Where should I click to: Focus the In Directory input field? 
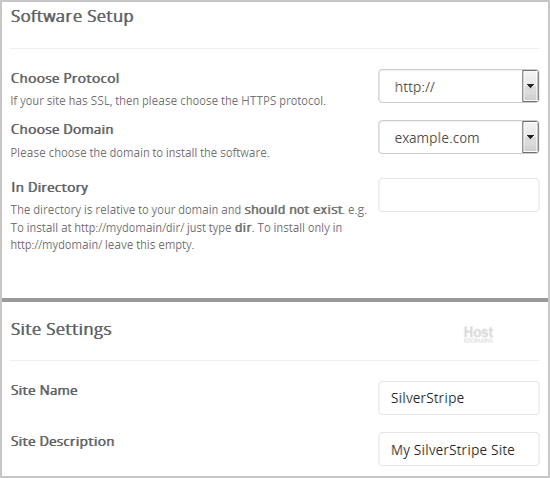pyautogui.click(x=458, y=195)
